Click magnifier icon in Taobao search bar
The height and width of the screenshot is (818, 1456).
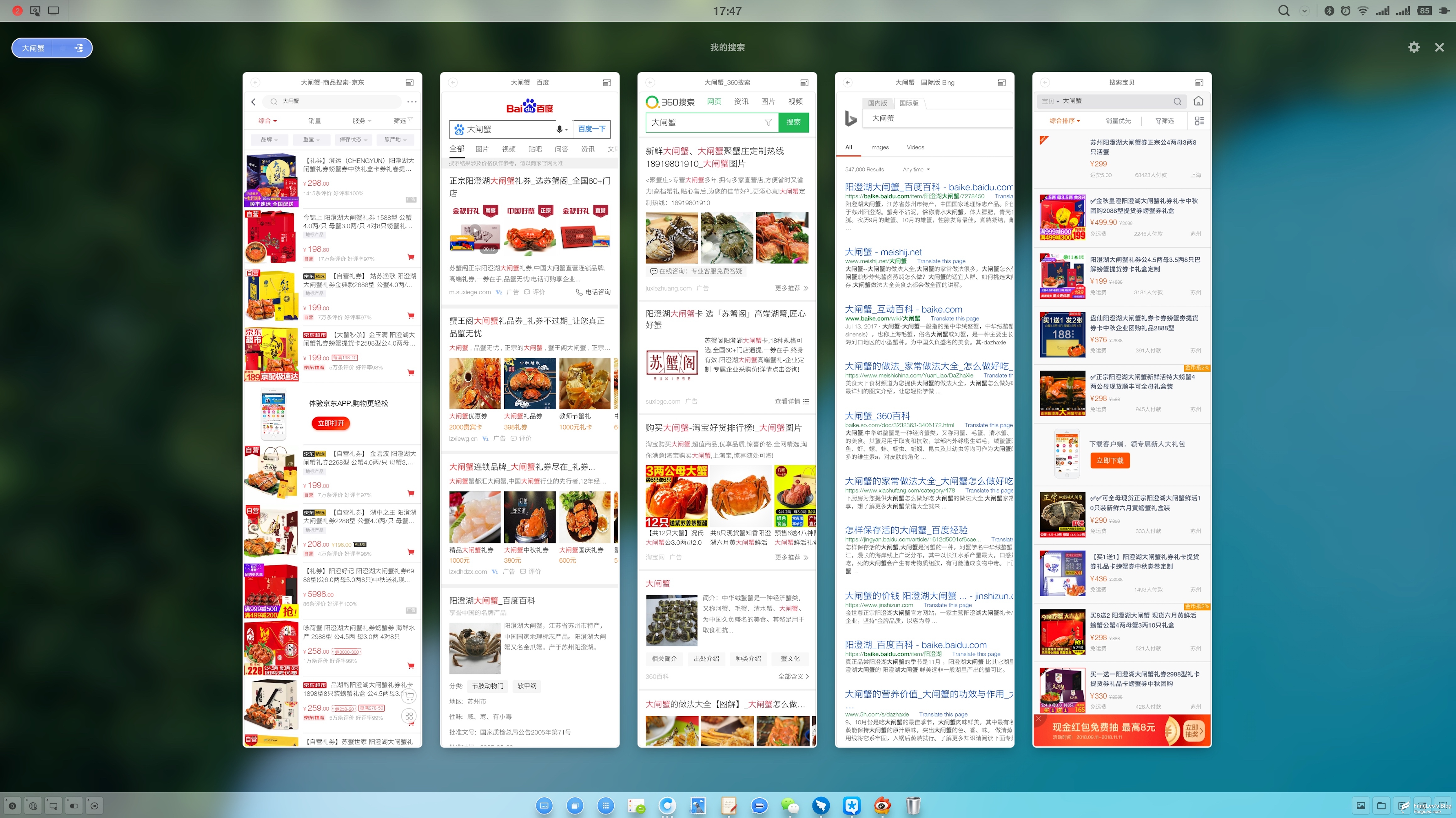(1177, 102)
